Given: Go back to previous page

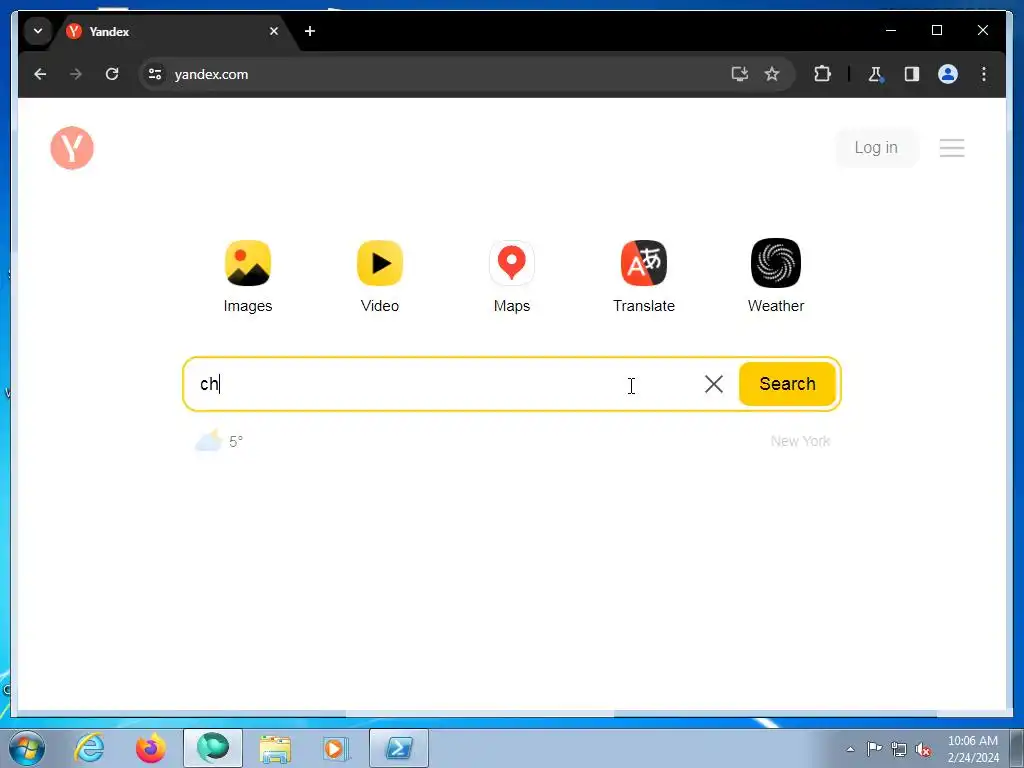Looking at the screenshot, I should pos(40,74).
